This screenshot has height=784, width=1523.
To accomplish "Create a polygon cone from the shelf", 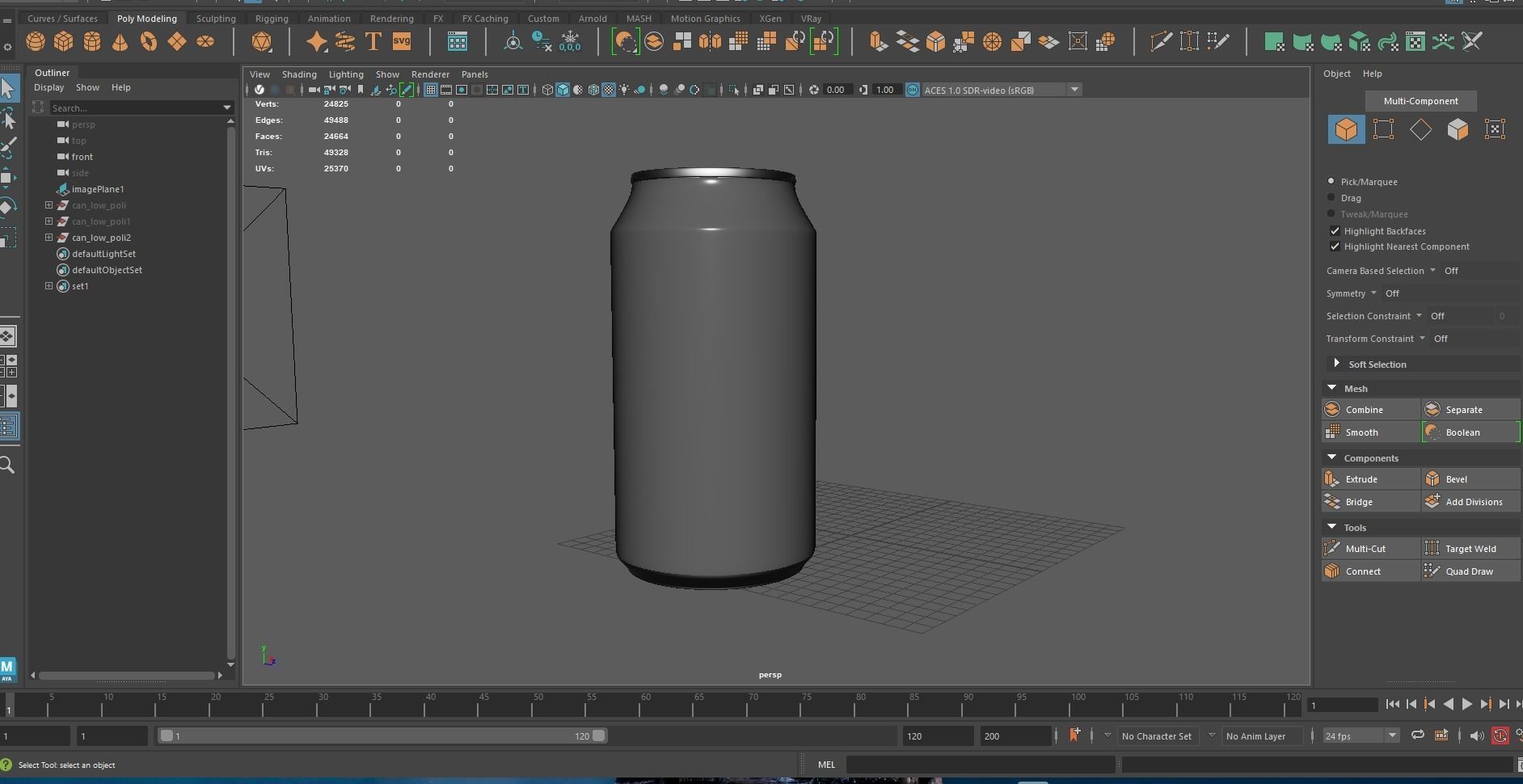I will pyautogui.click(x=120, y=41).
